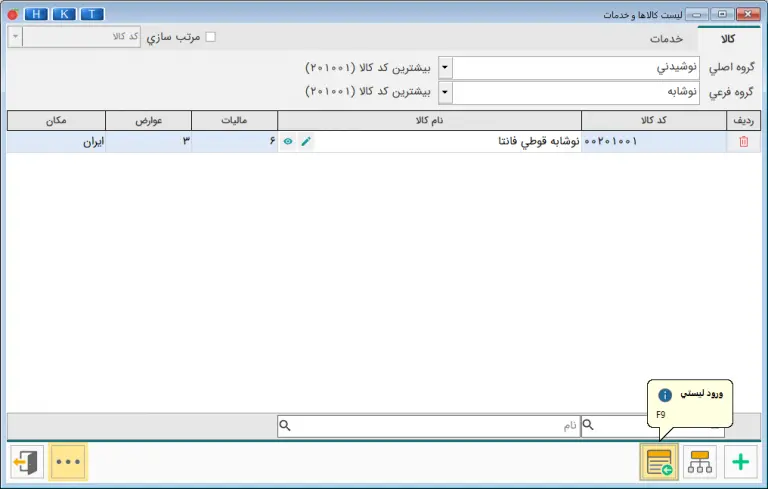Minimize the ليست كالاها و خدمات window

click(696, 14)
